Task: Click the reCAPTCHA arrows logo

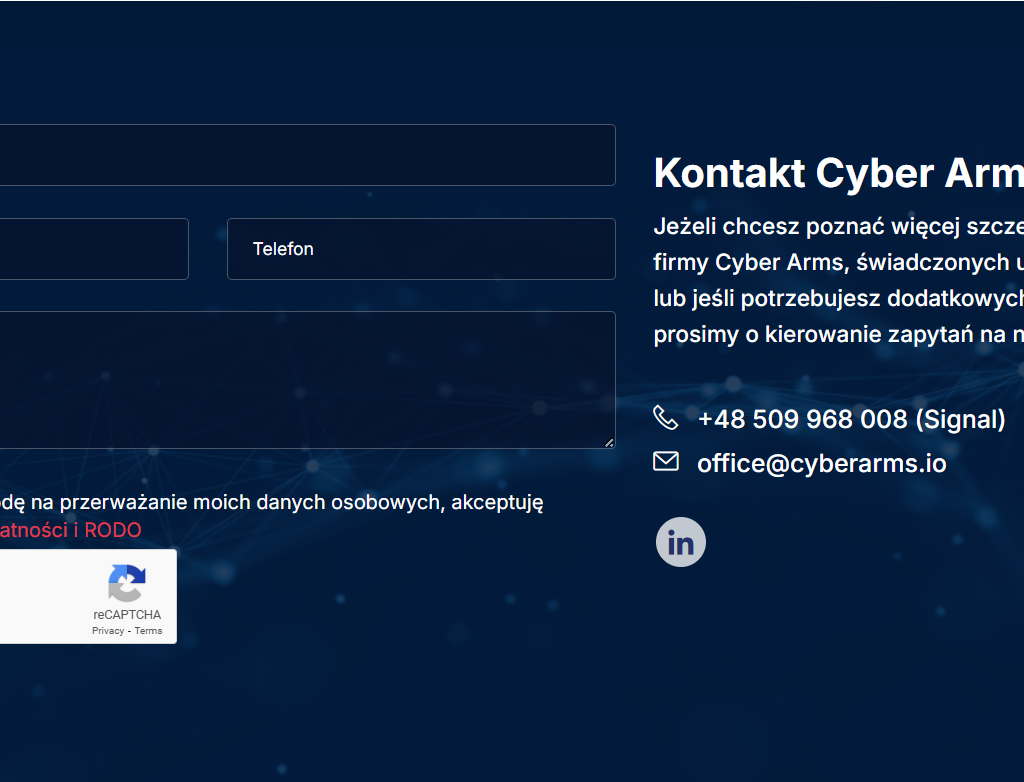Action: (127, 583)
